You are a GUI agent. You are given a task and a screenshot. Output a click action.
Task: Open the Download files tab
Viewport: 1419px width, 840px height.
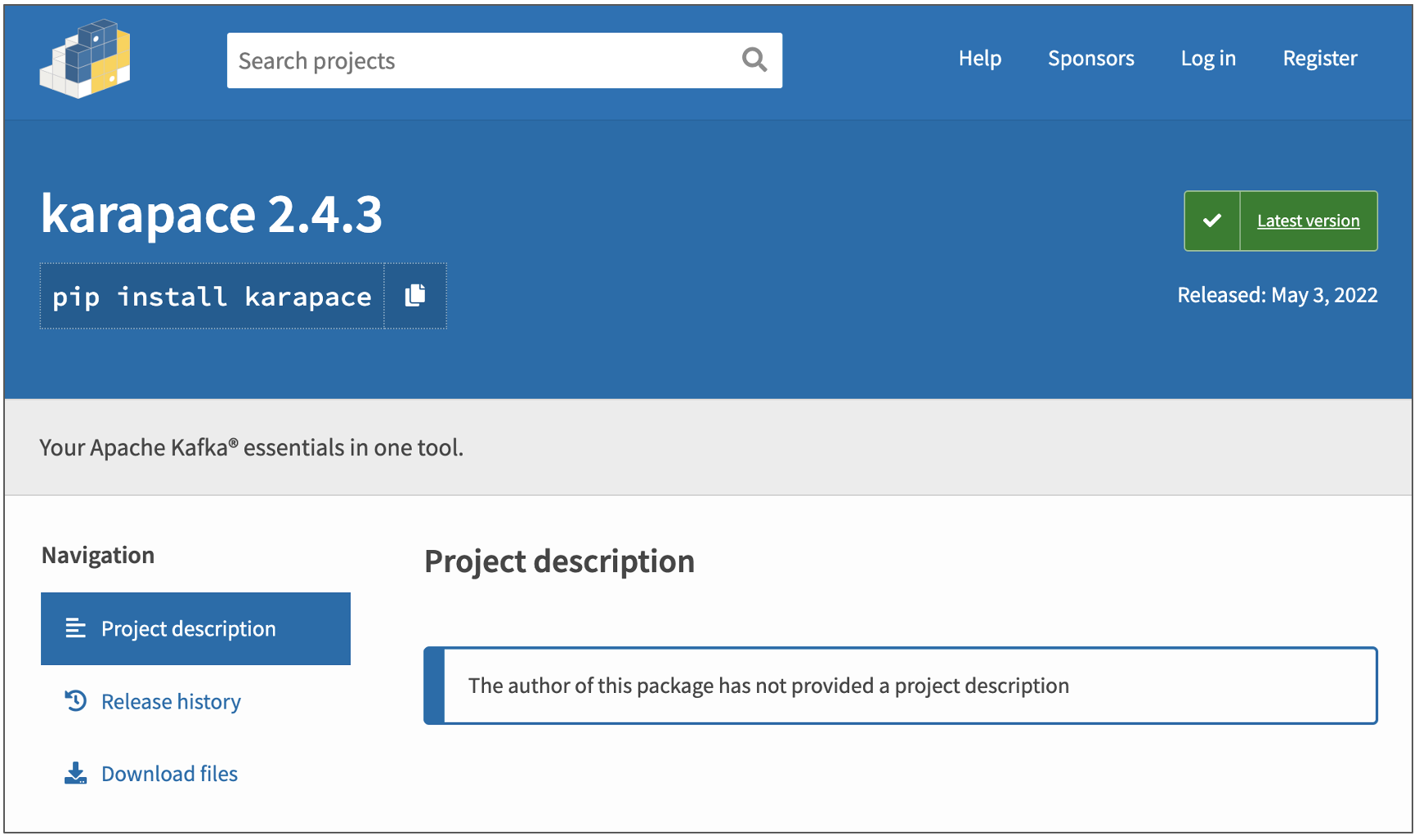[x=169, y=774]
